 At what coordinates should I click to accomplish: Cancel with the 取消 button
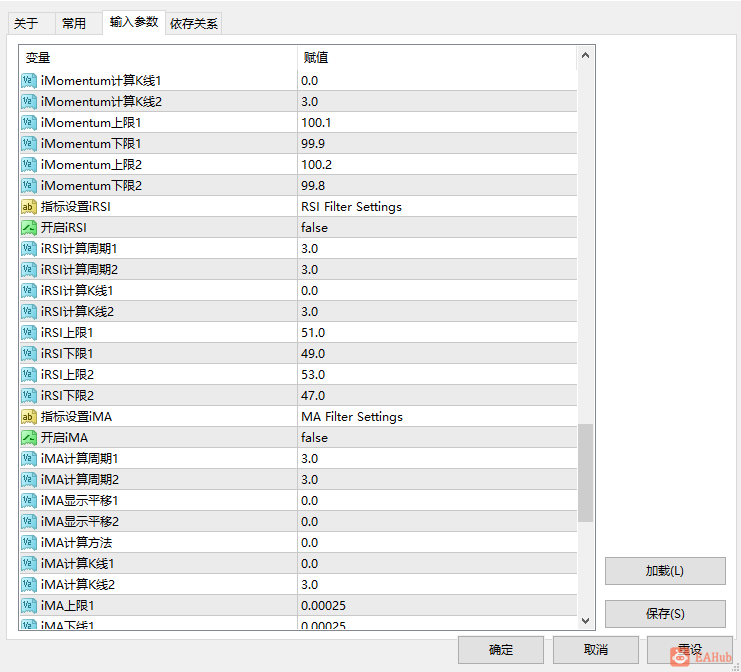pos(595,650)
